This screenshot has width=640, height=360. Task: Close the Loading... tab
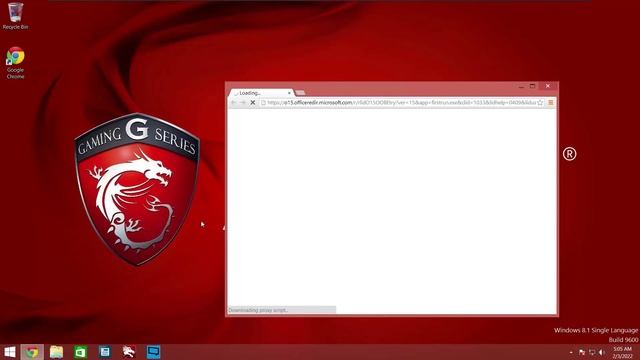pyautogui.click(x=289, y=93)
